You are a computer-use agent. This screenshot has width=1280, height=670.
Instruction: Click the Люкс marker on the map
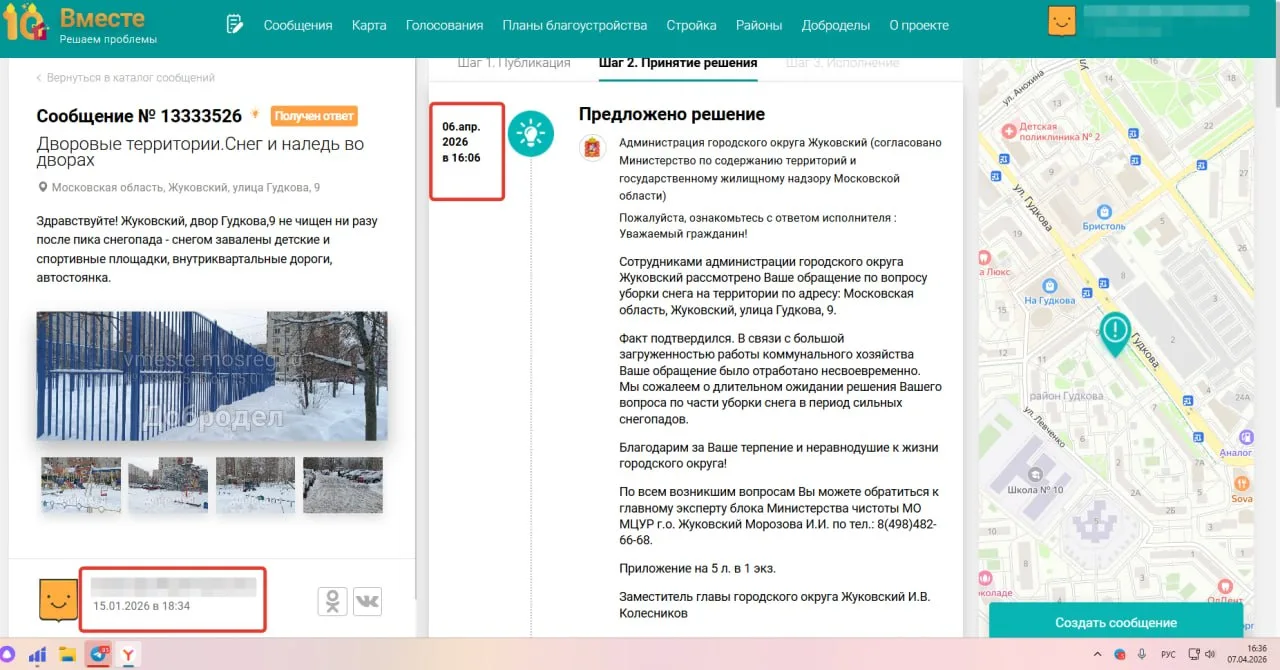tap(985, 256)
